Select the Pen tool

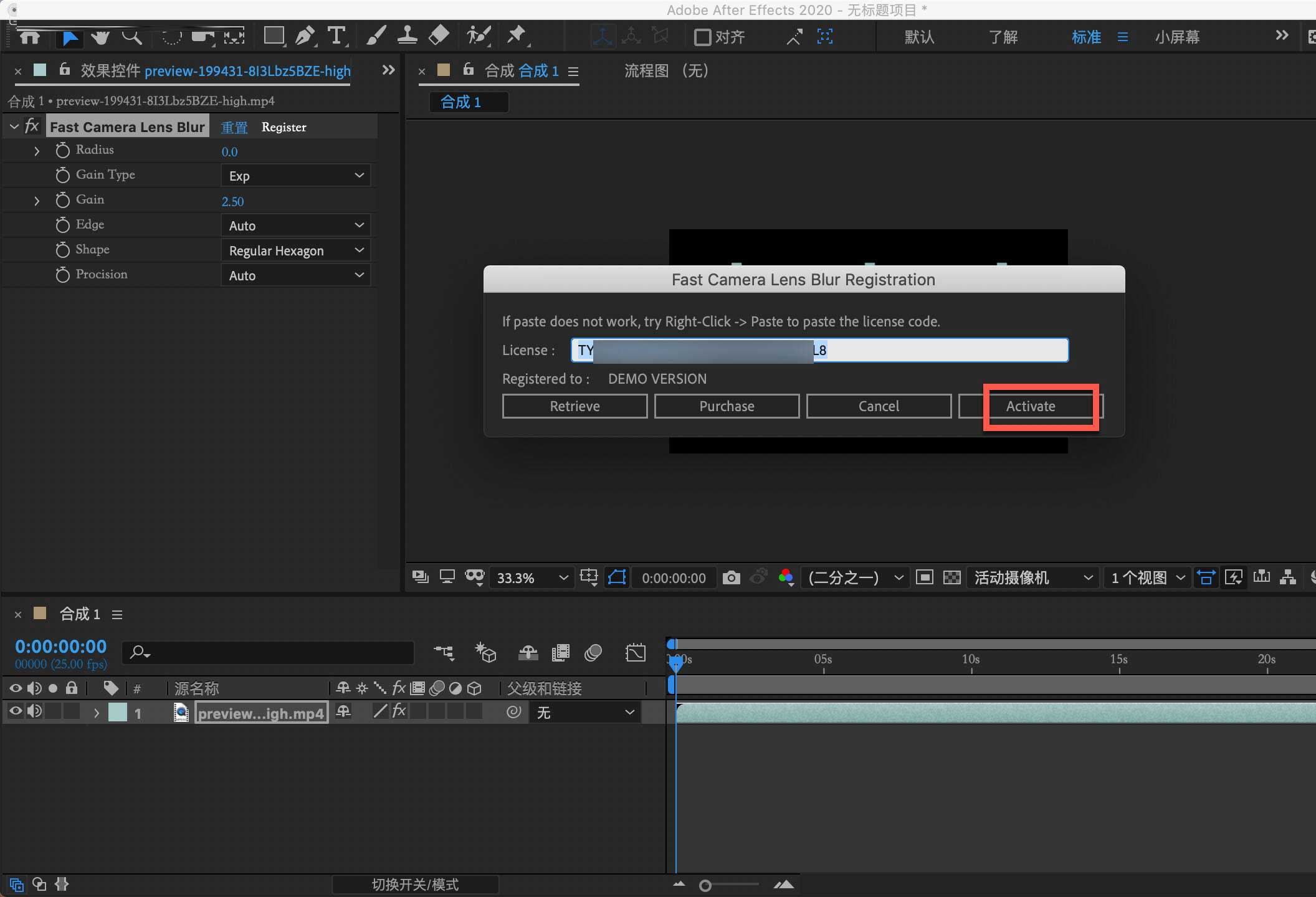point(304,36)
